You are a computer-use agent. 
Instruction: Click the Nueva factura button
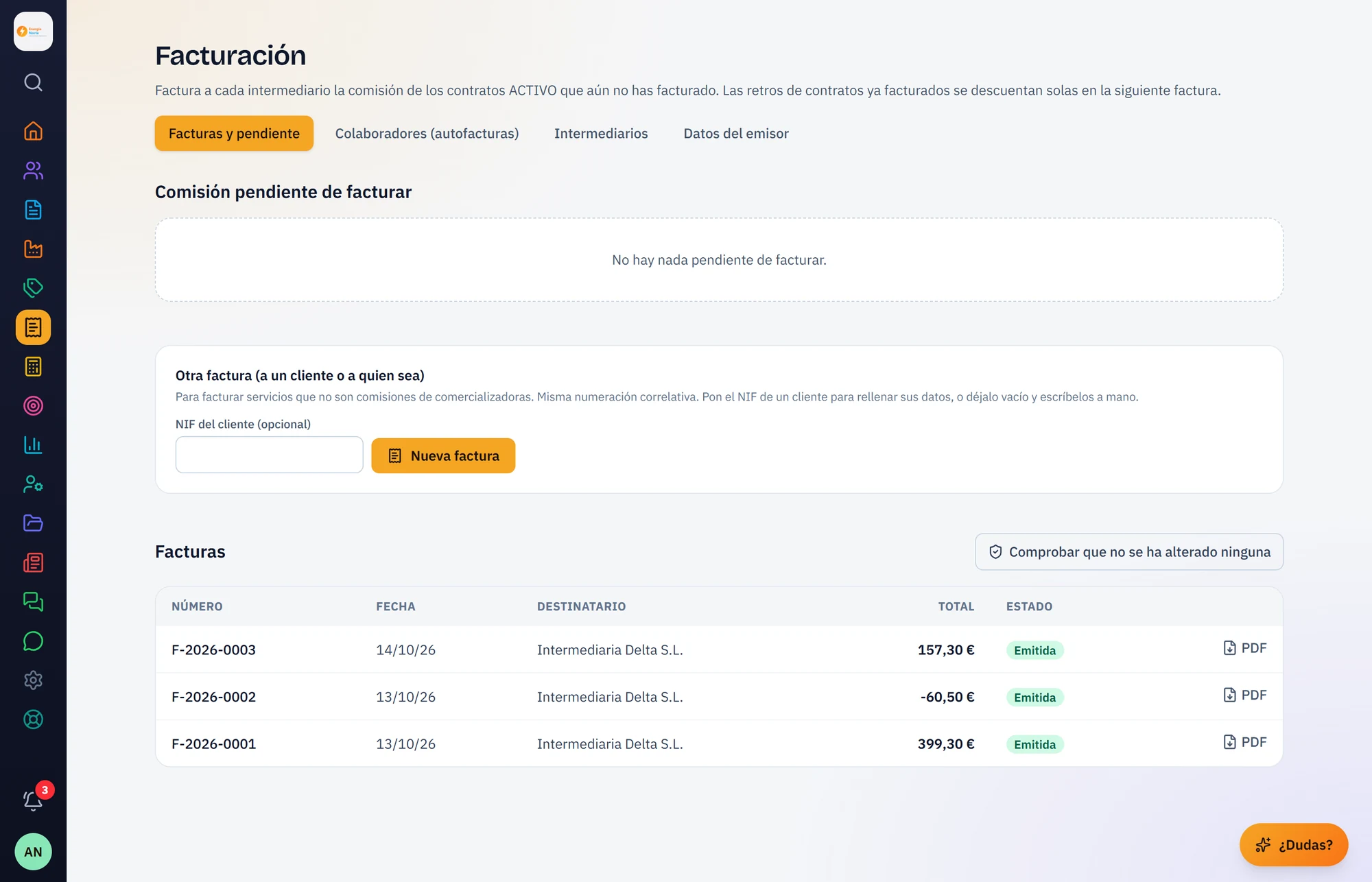(443, 455)
